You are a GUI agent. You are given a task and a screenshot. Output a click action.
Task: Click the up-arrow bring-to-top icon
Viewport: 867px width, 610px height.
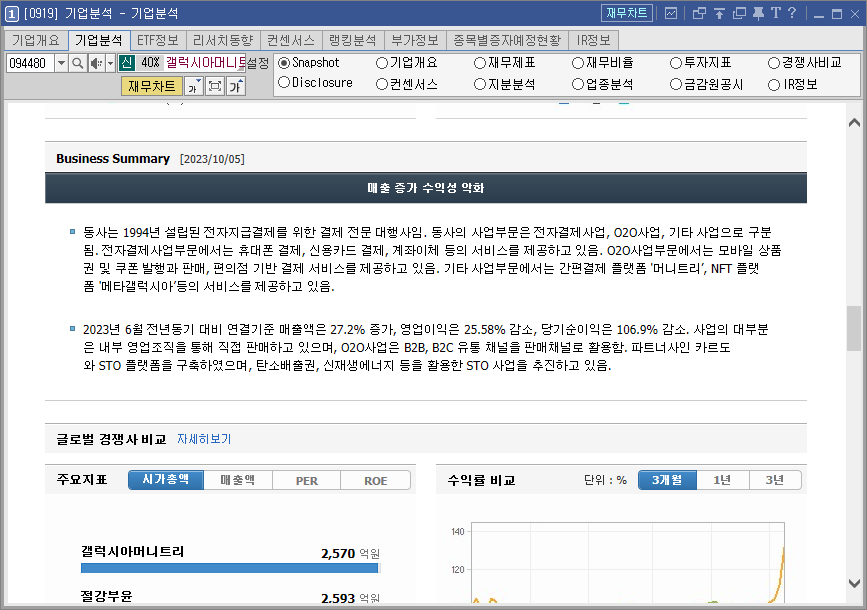click(719, 13)
